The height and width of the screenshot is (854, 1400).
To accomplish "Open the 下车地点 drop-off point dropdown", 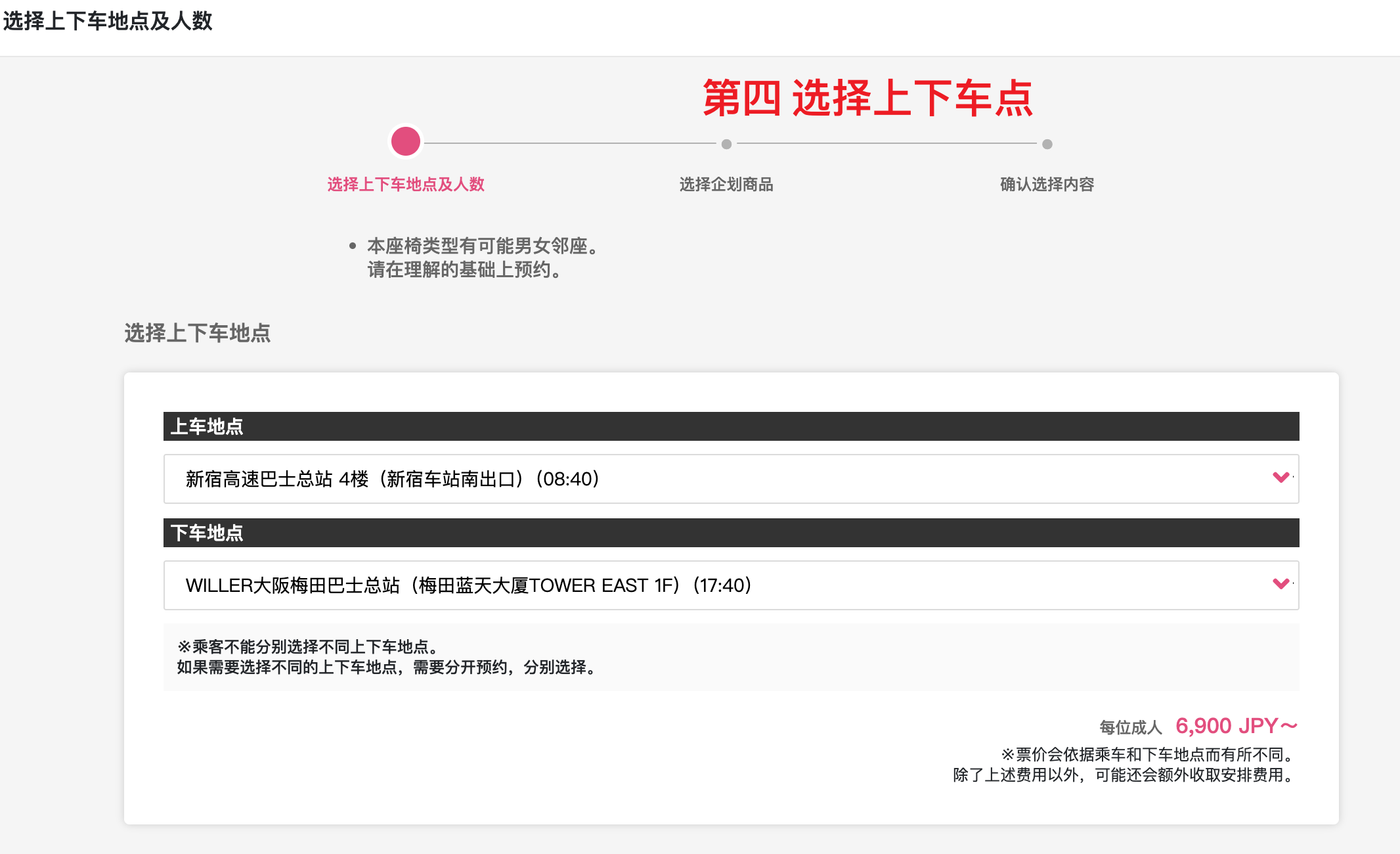I will (731, 585).
